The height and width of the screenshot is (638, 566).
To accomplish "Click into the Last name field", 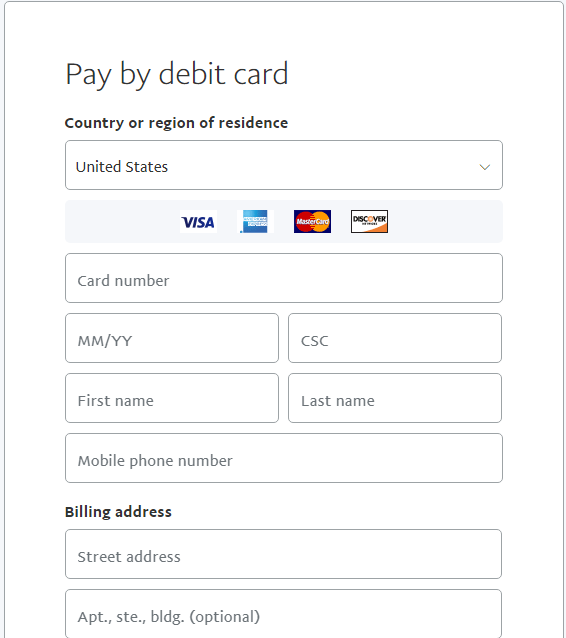I will 395,398.
